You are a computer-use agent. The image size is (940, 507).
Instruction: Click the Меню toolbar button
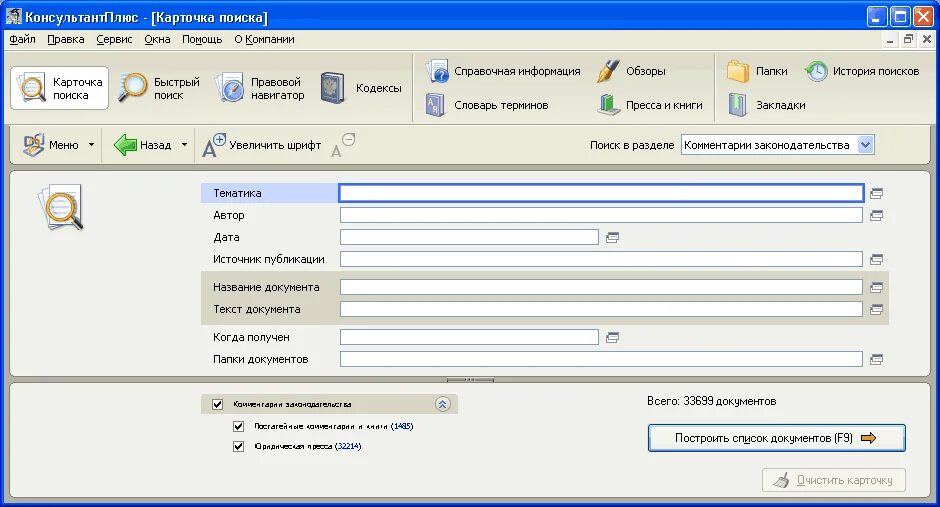tap(51, 145)
